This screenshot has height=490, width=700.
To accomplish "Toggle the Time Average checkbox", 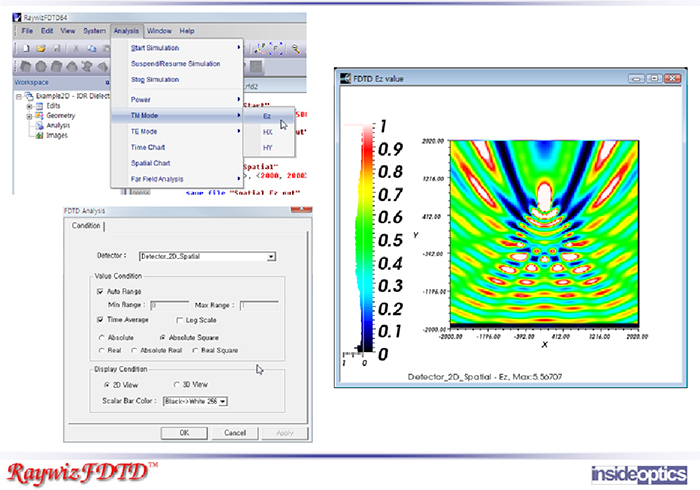I will [100, 320].
